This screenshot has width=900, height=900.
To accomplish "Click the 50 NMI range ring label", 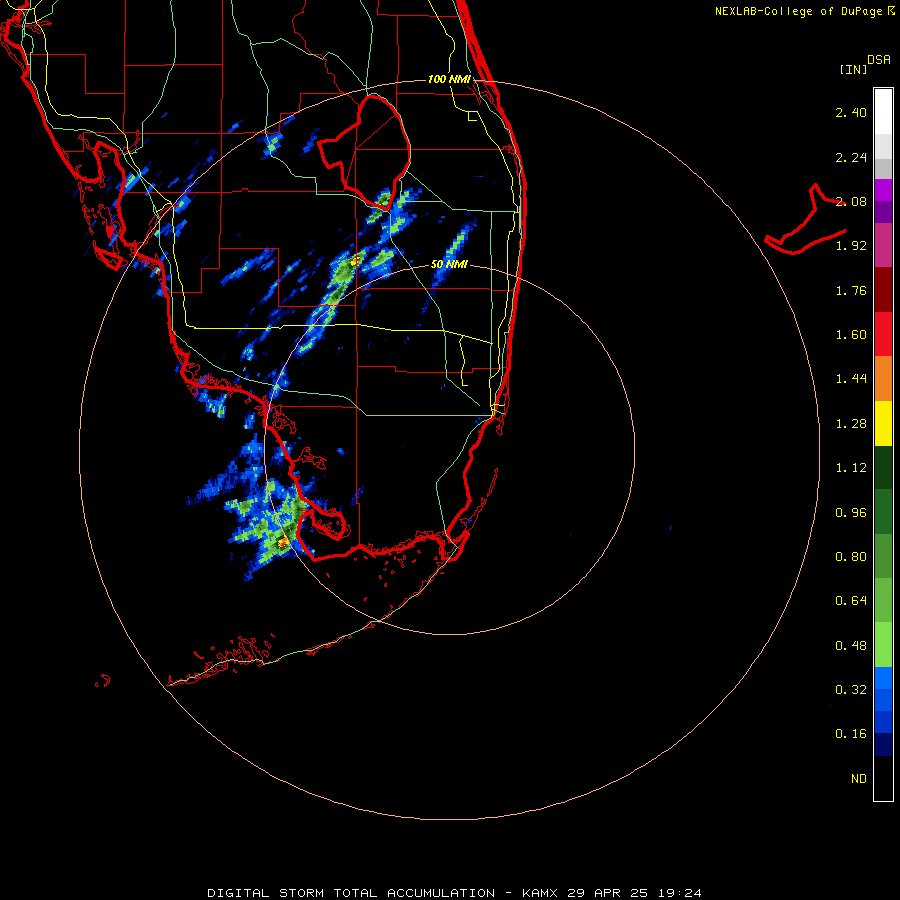I will pos(449,265).
